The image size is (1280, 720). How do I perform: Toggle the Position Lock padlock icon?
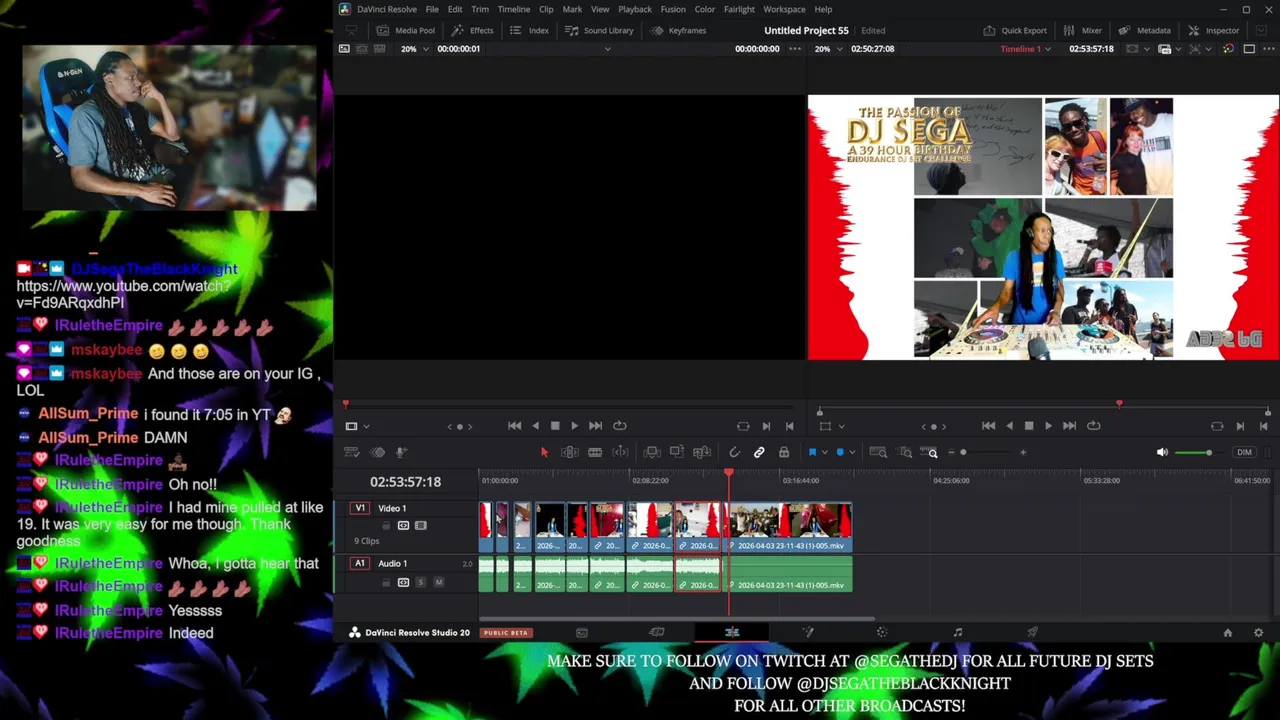pos(784,453)
